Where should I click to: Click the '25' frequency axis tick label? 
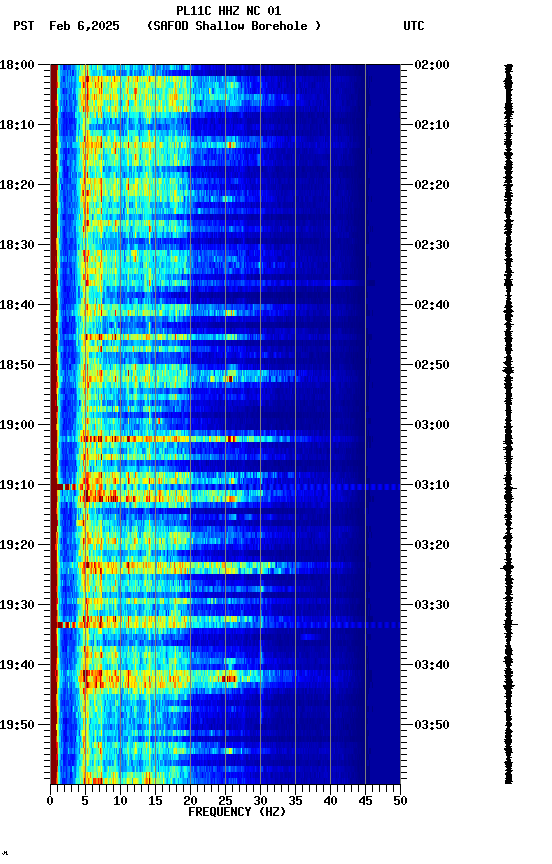point(225,801)
